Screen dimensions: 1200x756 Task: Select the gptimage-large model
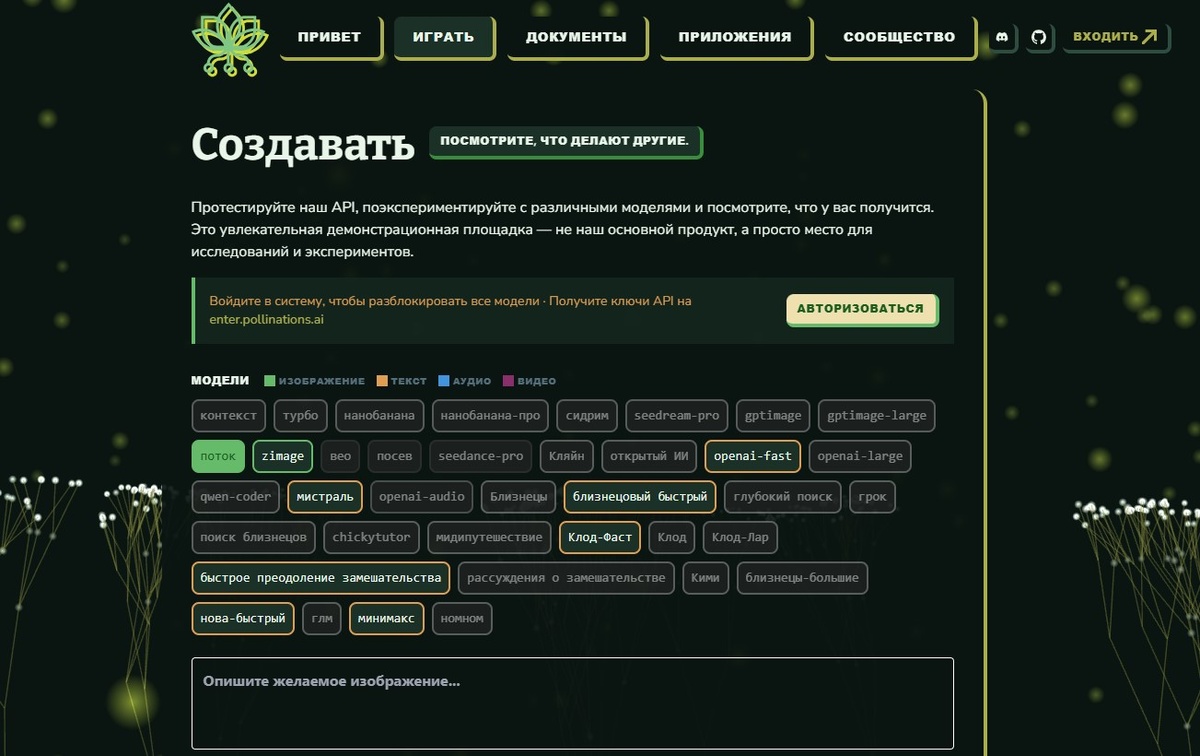click(x=877, y=416)
